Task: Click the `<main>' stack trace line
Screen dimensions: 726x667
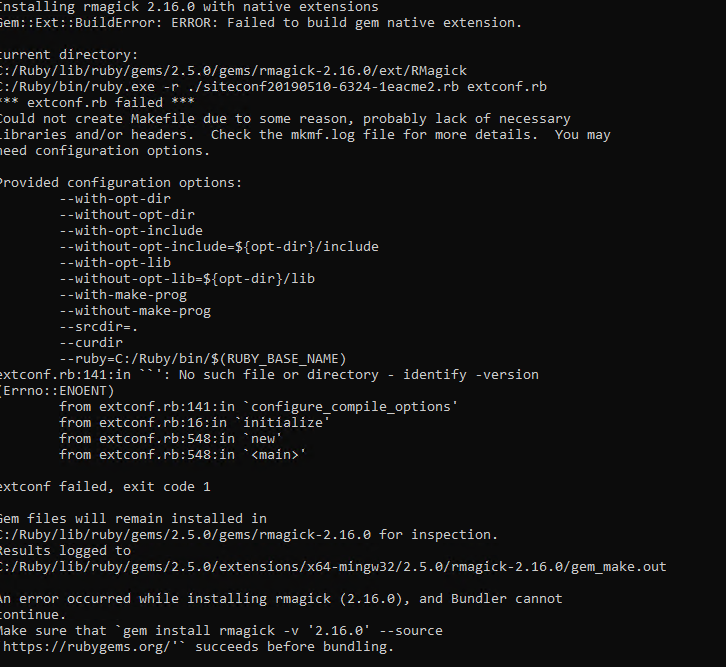Action: pyautogui.click(x=182, y=455)
